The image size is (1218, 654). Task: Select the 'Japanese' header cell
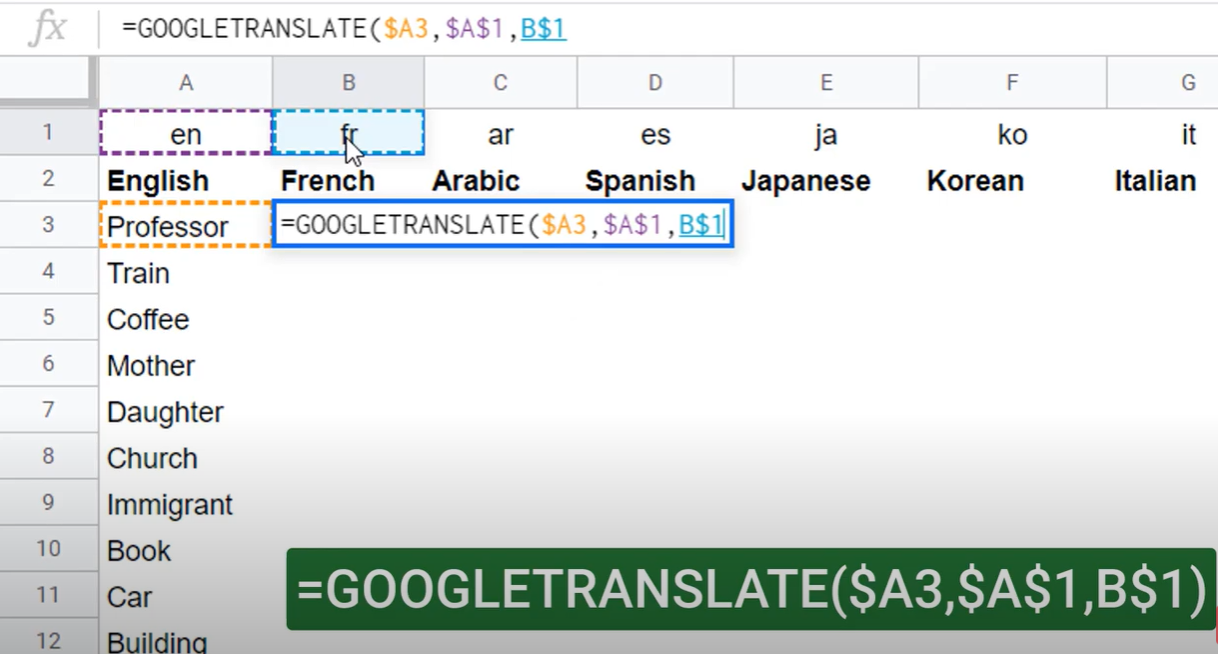827,180
